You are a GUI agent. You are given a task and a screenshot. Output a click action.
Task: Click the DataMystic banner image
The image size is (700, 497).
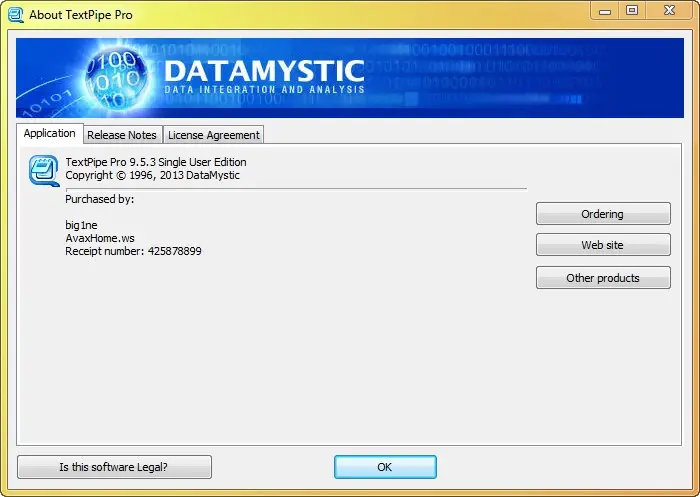350,78
